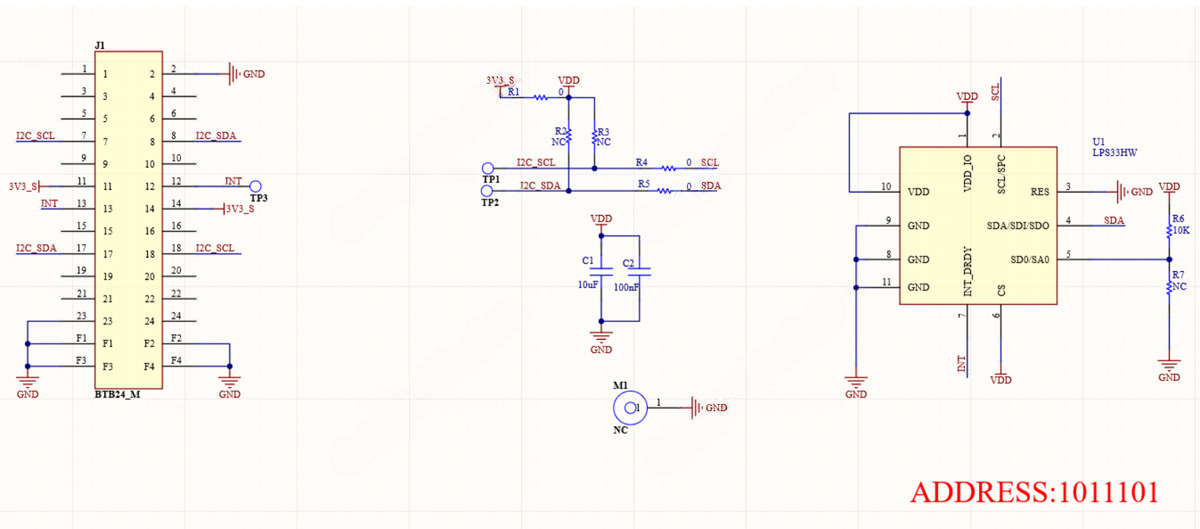Select the R4 resistor on SCL line
Viewport: 1200px width, 529px height.
point(670,168)
